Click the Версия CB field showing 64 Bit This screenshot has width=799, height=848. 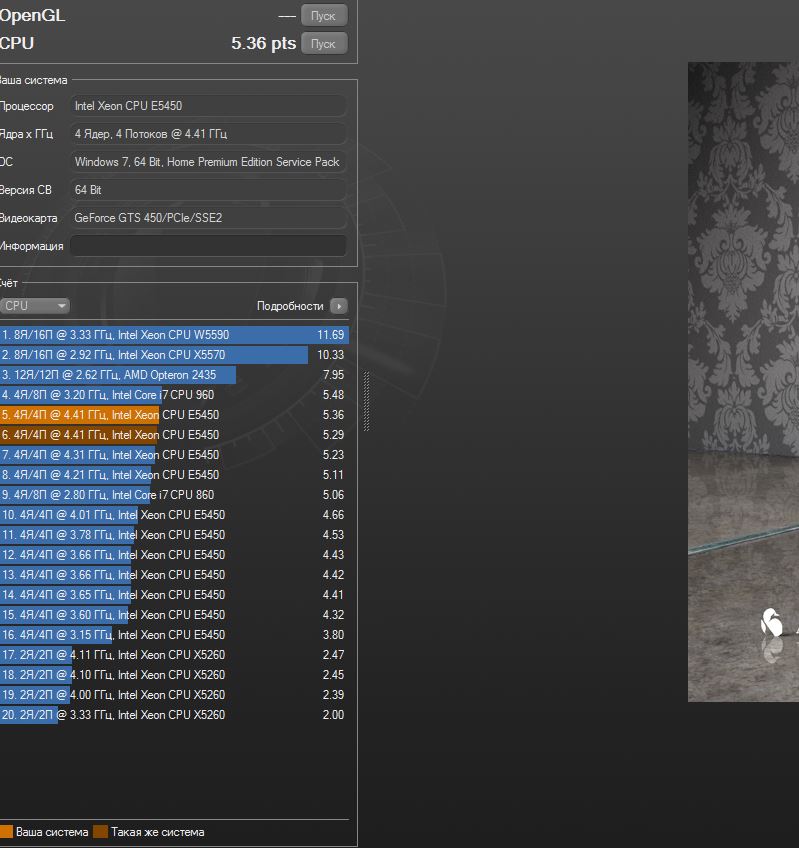click(x=208, y=190)
